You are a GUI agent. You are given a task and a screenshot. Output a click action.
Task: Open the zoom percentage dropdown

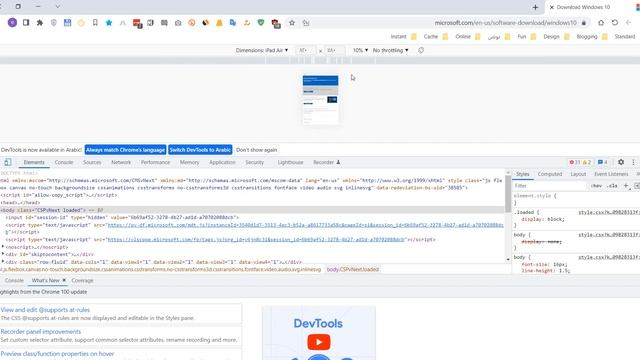click(360, 50)
